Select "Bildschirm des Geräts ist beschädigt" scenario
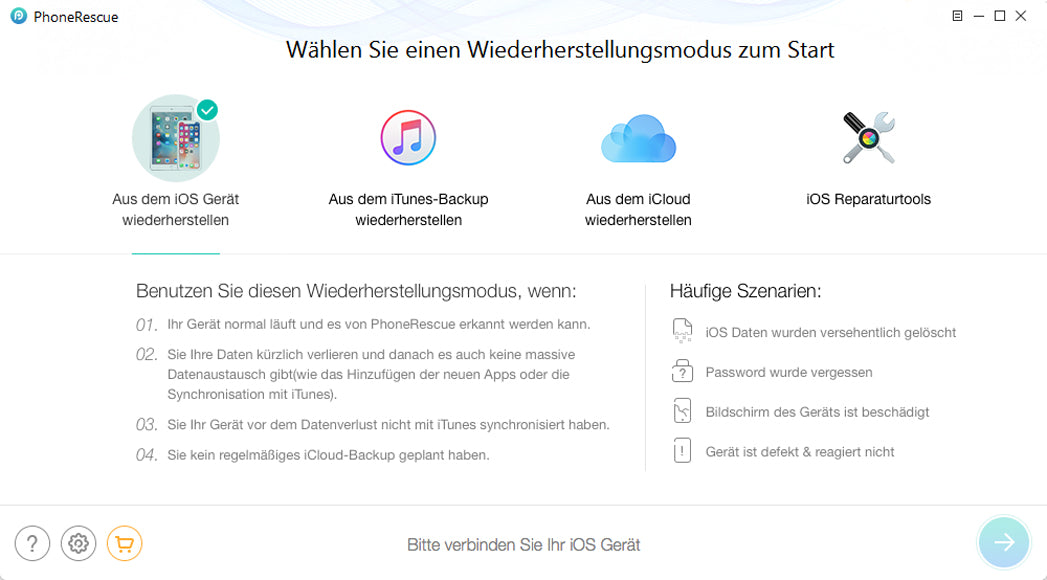The width and height of the screenshot is (1047, 580). click(817, 412)
